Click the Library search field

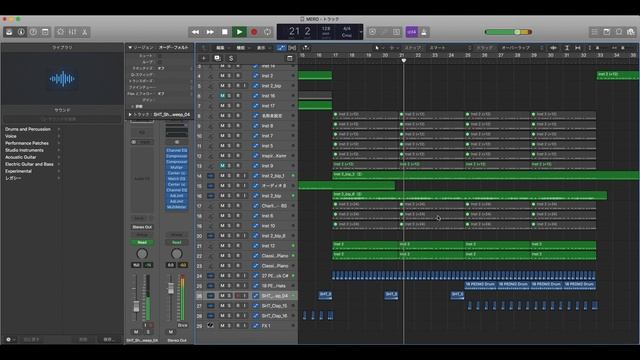click(x=62, y=119)
